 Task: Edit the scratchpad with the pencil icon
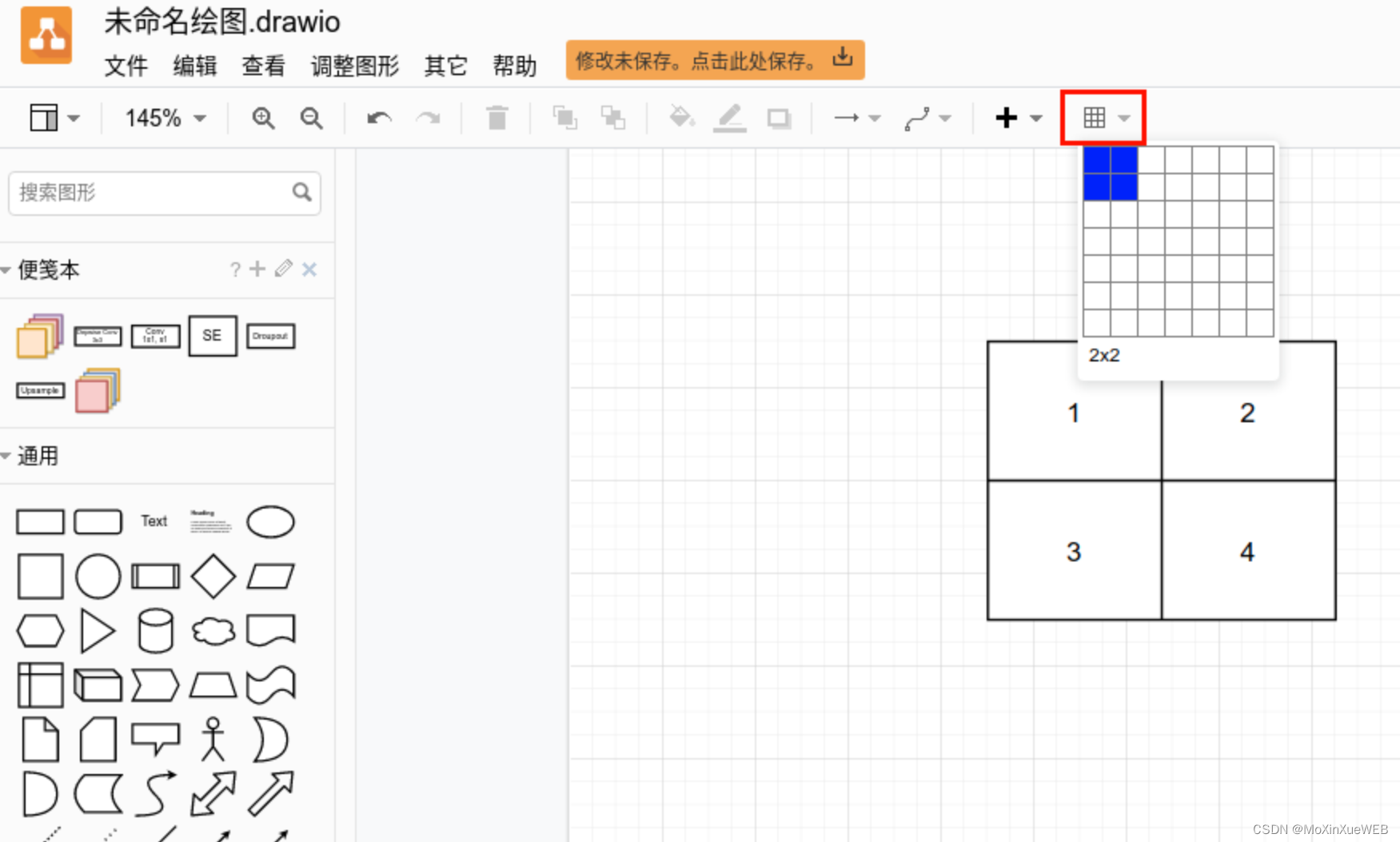pyautogui.click(x=283, y=269)
